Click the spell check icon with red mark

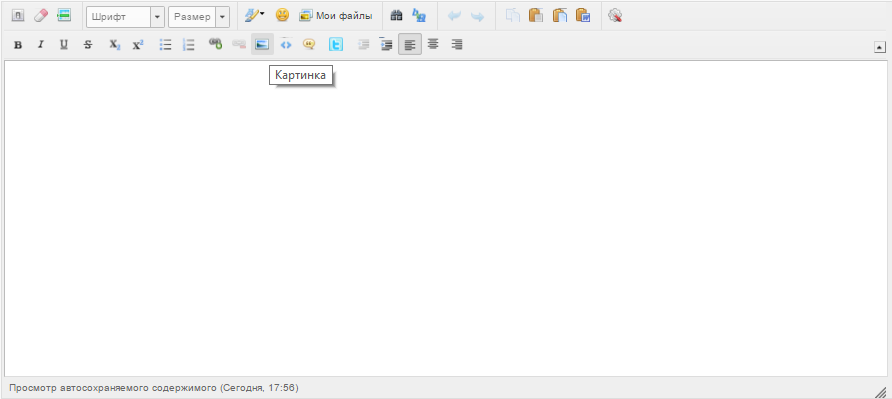tap(614, 16)
